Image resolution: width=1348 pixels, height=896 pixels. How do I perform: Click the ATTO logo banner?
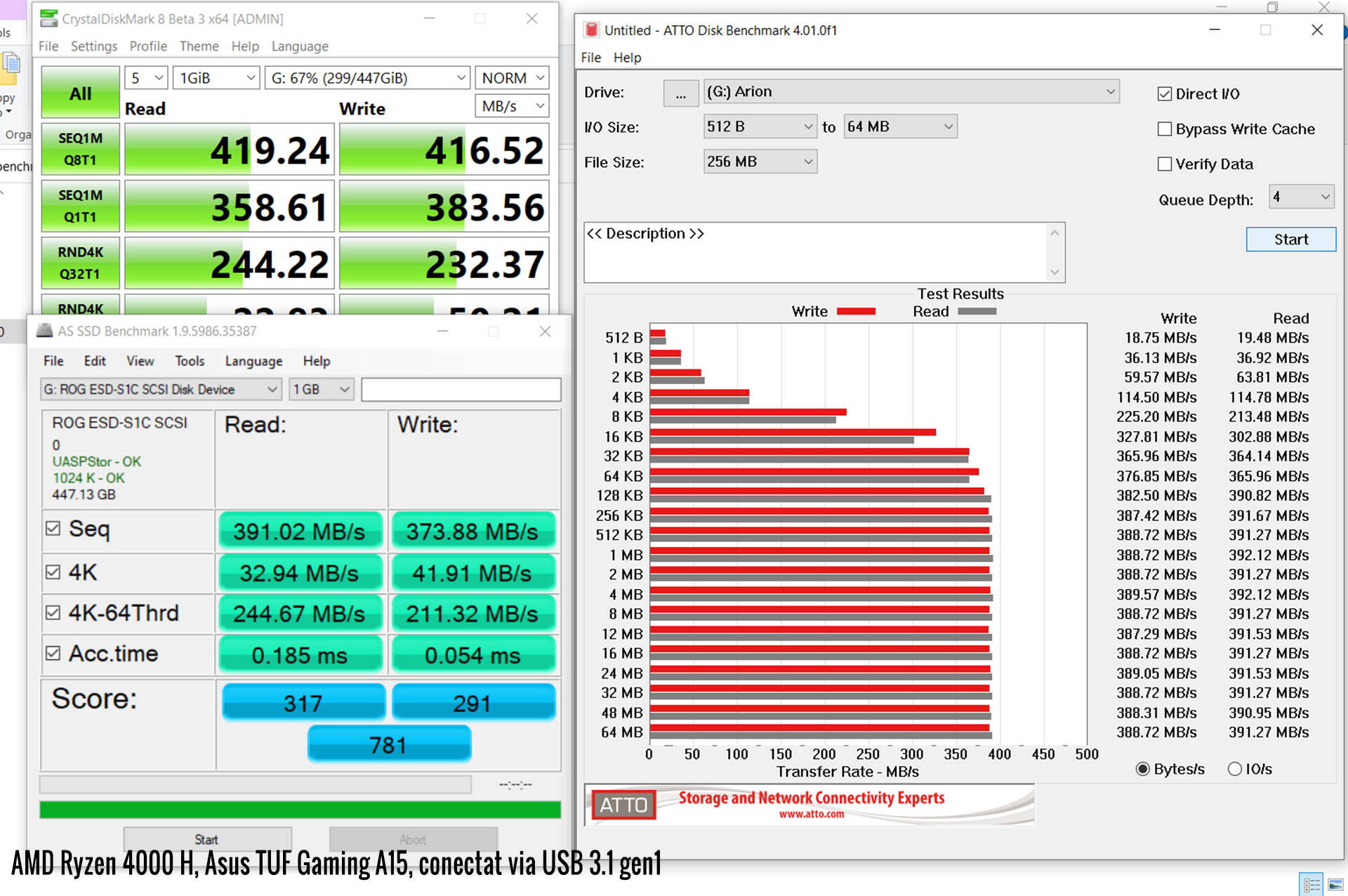point(809,805)
